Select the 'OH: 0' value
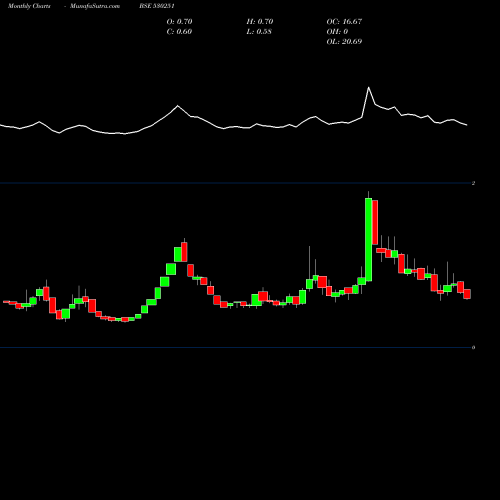500x500 pixels. point(337,31)
